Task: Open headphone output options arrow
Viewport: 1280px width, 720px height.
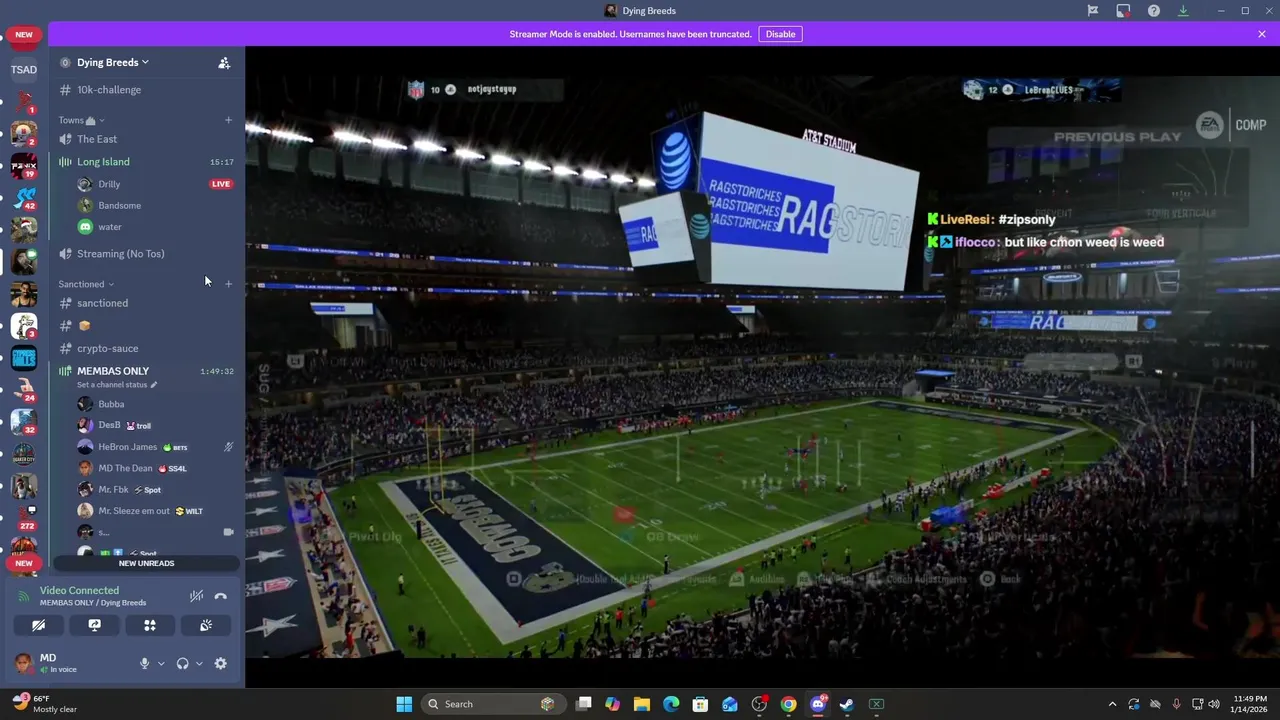Action: (x=199, y=663)
